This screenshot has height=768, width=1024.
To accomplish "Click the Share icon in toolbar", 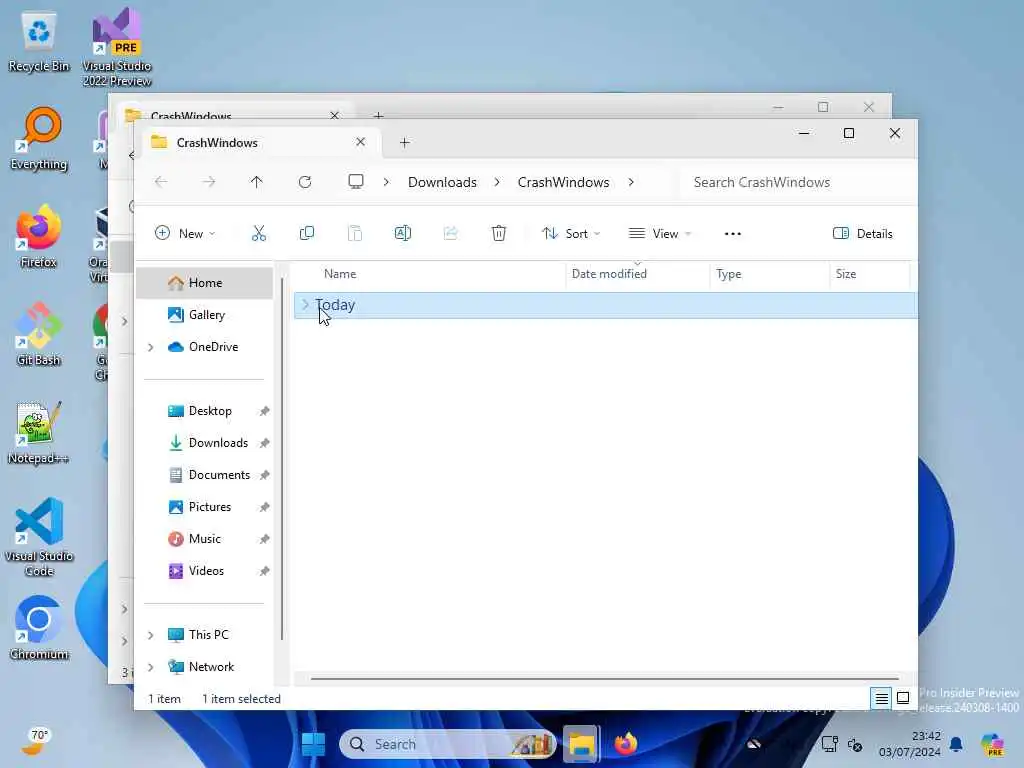I will point(451,233).
